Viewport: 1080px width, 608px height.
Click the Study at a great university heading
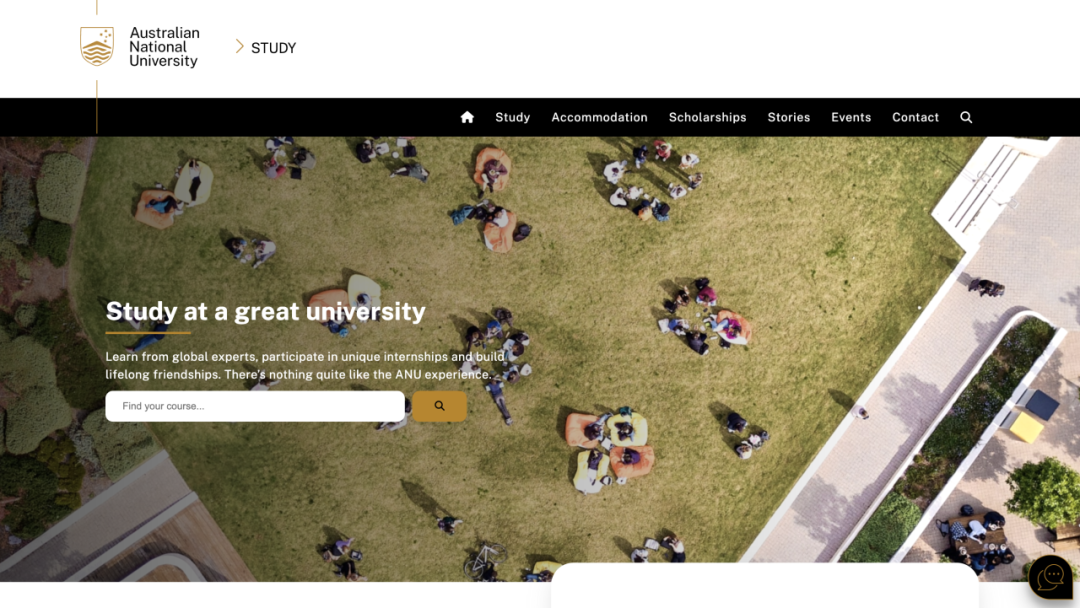[265, 311]
